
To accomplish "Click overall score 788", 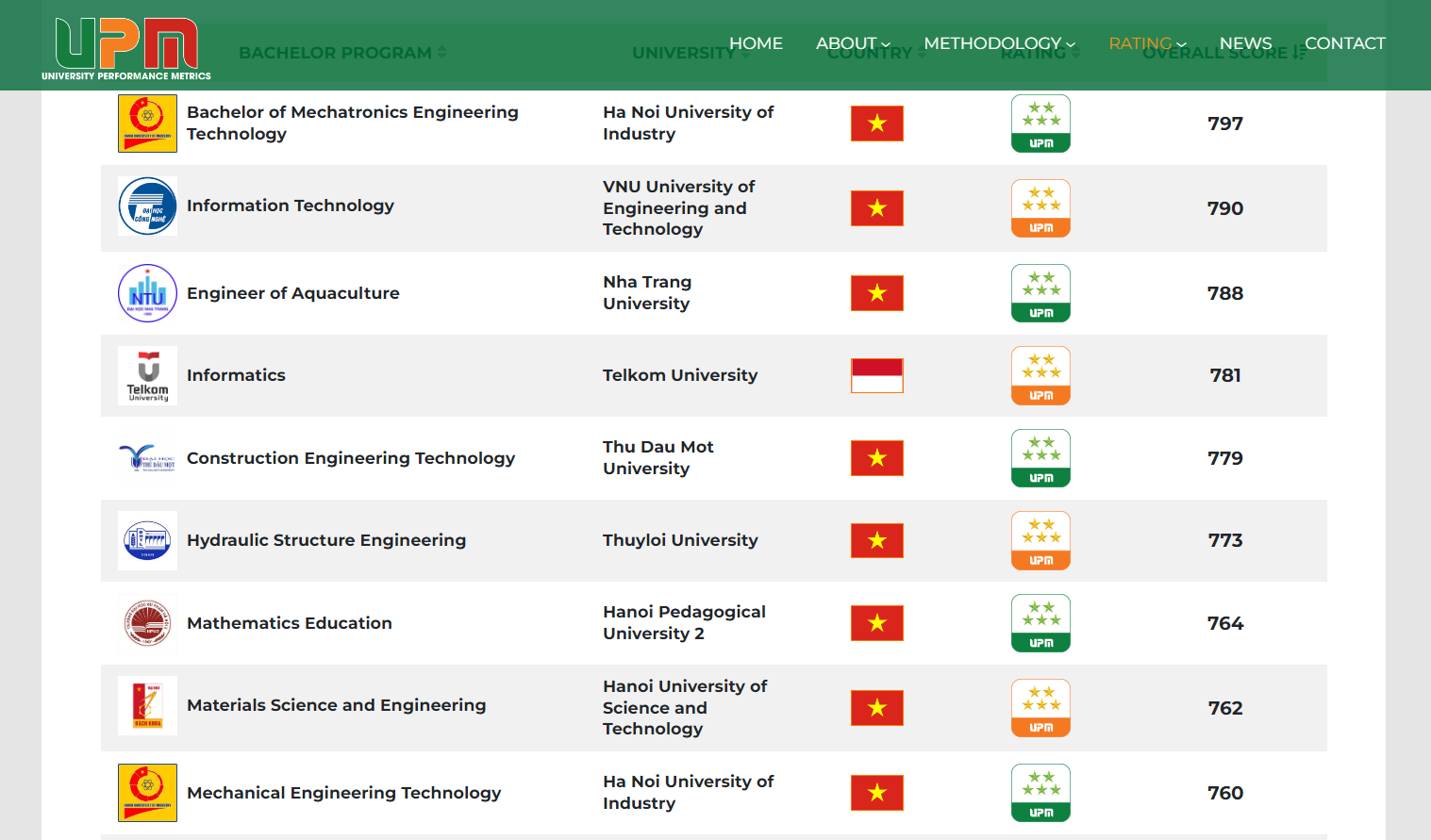I will click(x=1225, y=293).
